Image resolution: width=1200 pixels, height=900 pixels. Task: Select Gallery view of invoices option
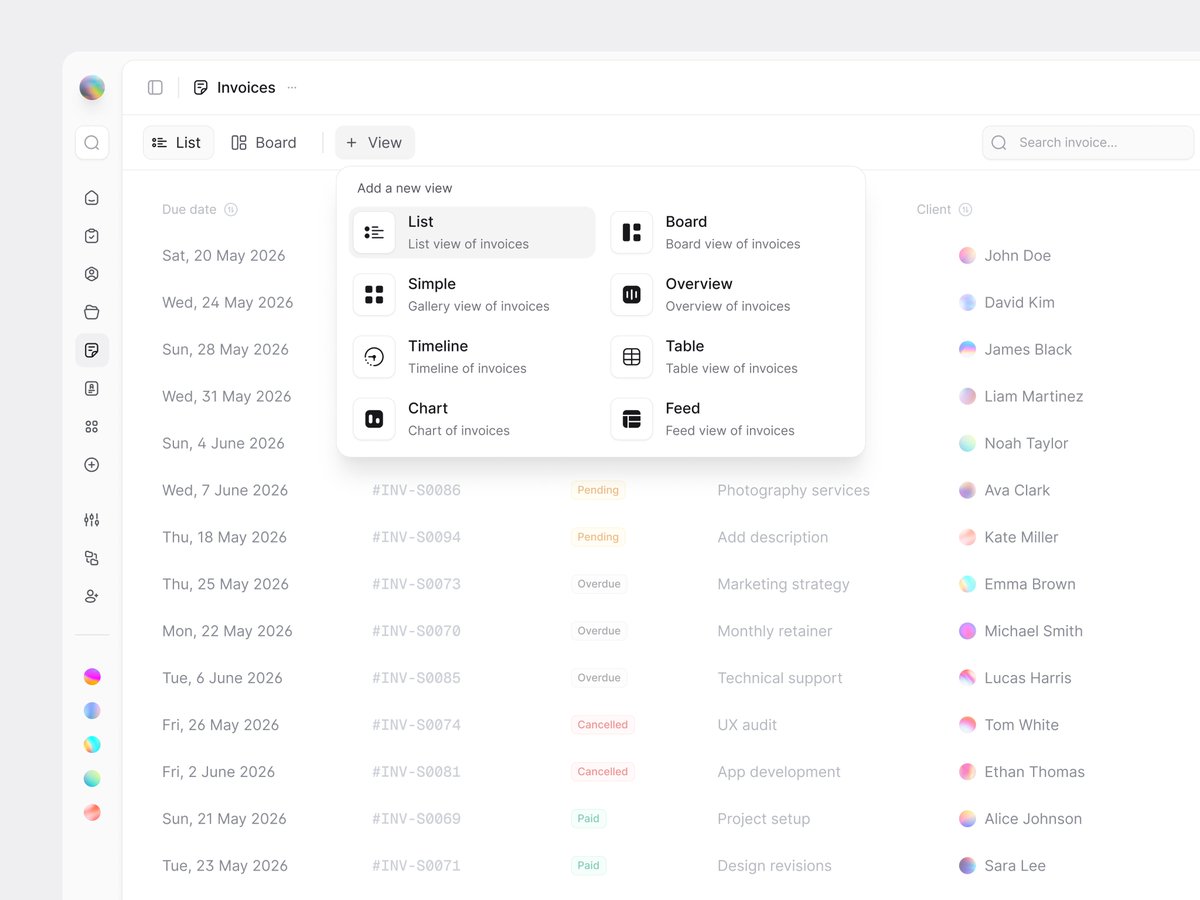(x=472, y=295)
